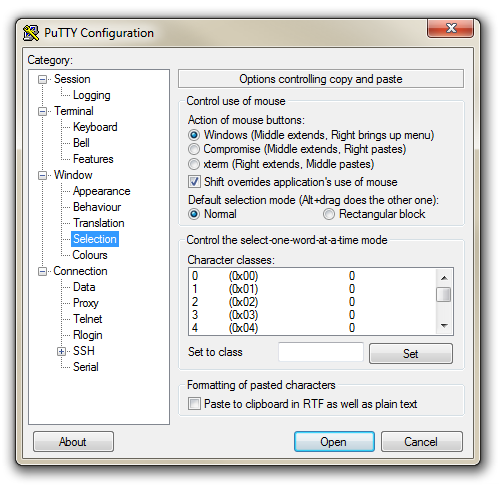Focus the Set to class input field
This screenshot has height=487, width=502.
coord(321,352)
